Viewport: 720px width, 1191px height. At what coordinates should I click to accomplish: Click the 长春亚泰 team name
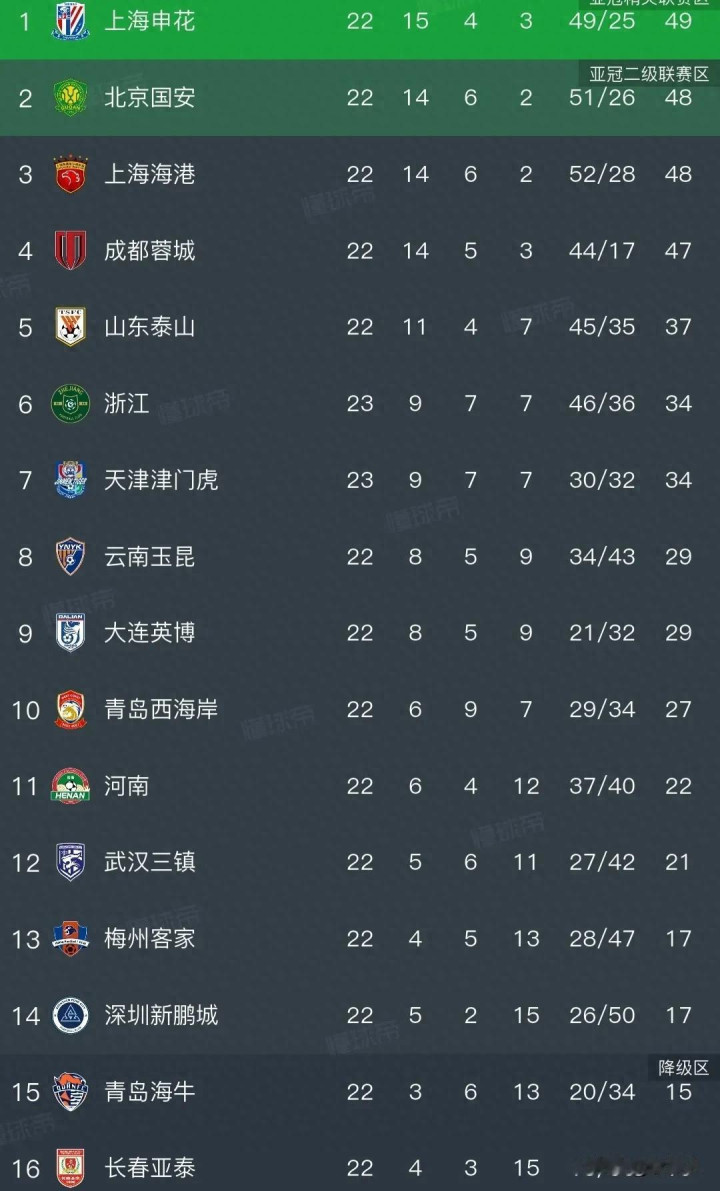[x=150, y=1168]
